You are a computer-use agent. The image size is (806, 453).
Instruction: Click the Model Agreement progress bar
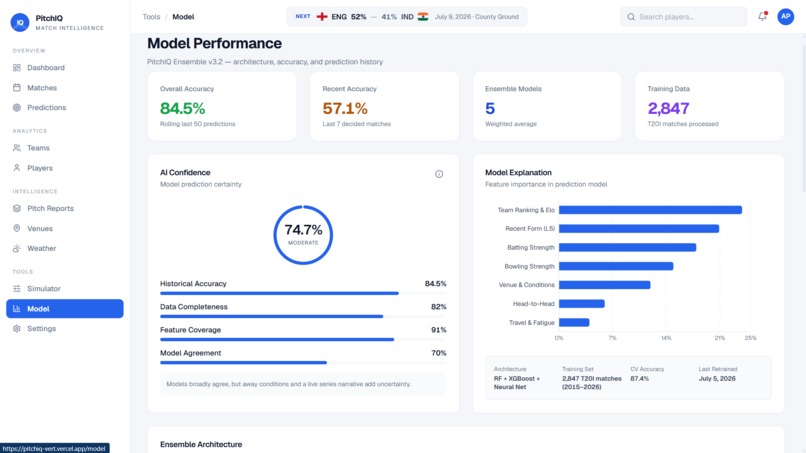[x=303, y=363]
